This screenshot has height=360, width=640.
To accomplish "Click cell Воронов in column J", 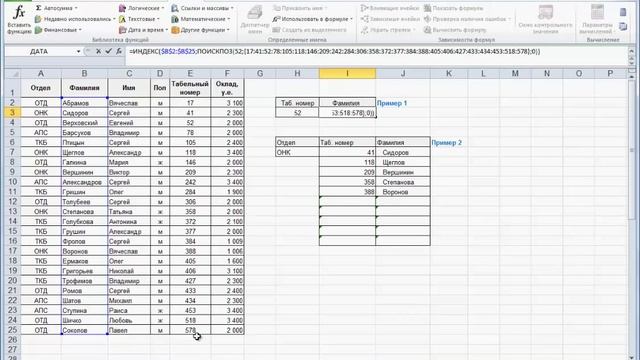I will (x=403, y=192).
